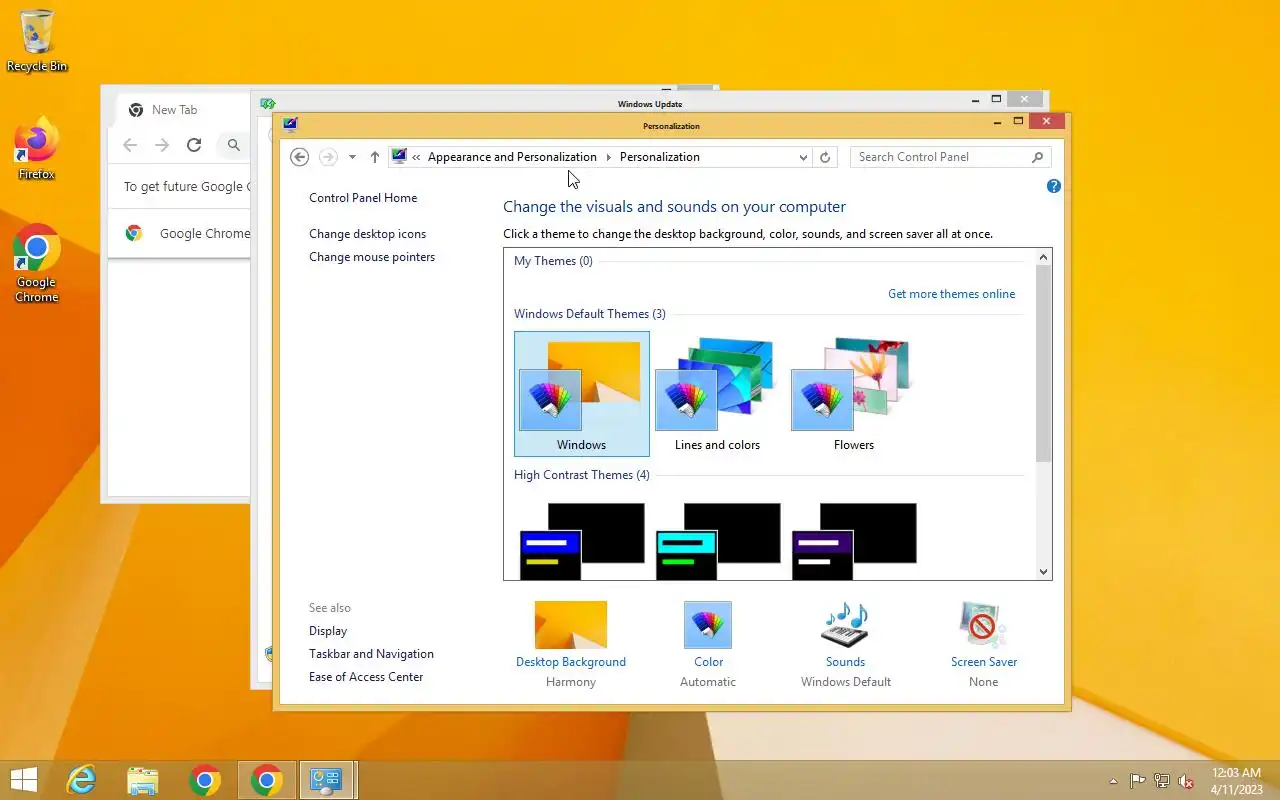1280x800 pixels.
Task: Click the search magnifier icon in Control Panel
Action: [1037, 157]
